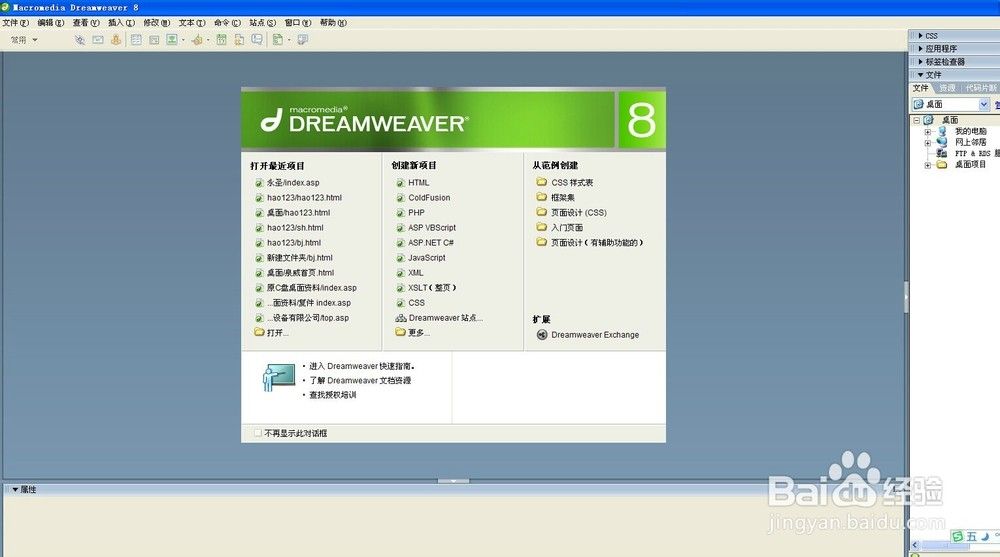Open the 窗口(W) menu
The image size is (1000, 557).
tap(298, 22)
